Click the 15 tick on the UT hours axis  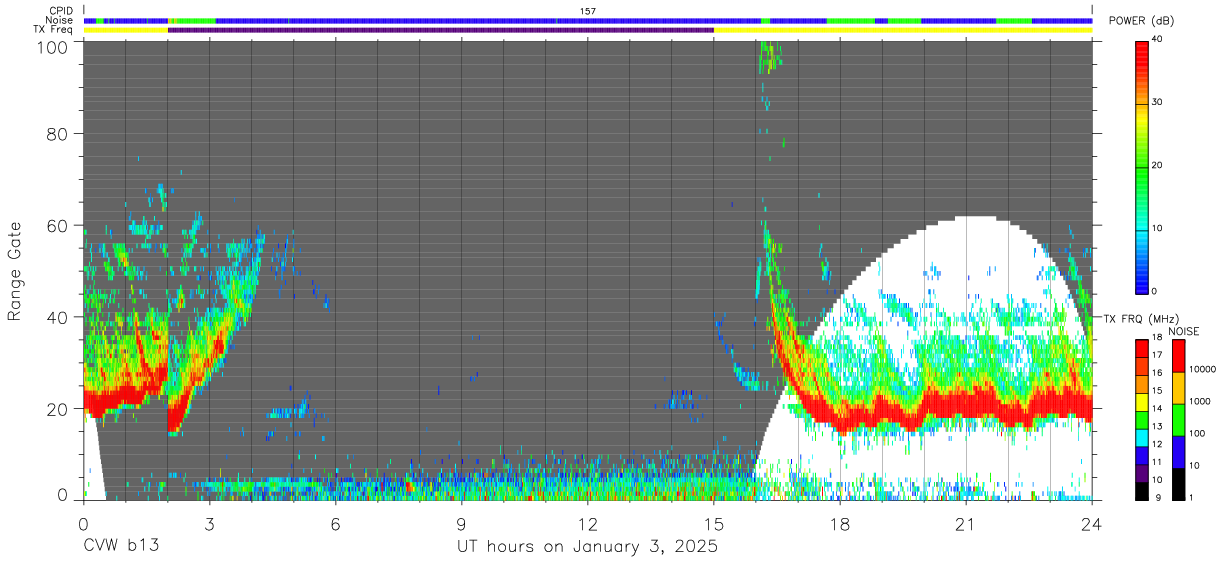pyautogui.click(x=713, y=523)
